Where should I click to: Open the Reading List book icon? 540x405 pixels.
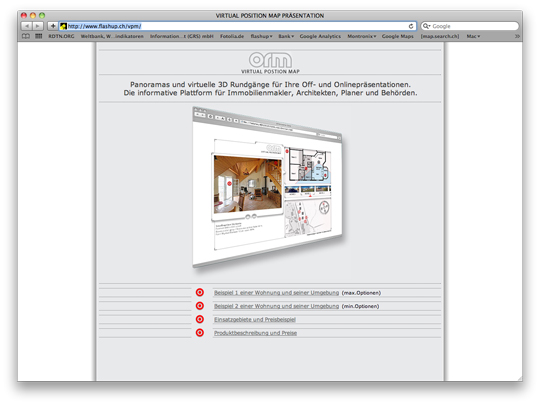point(26,36)
